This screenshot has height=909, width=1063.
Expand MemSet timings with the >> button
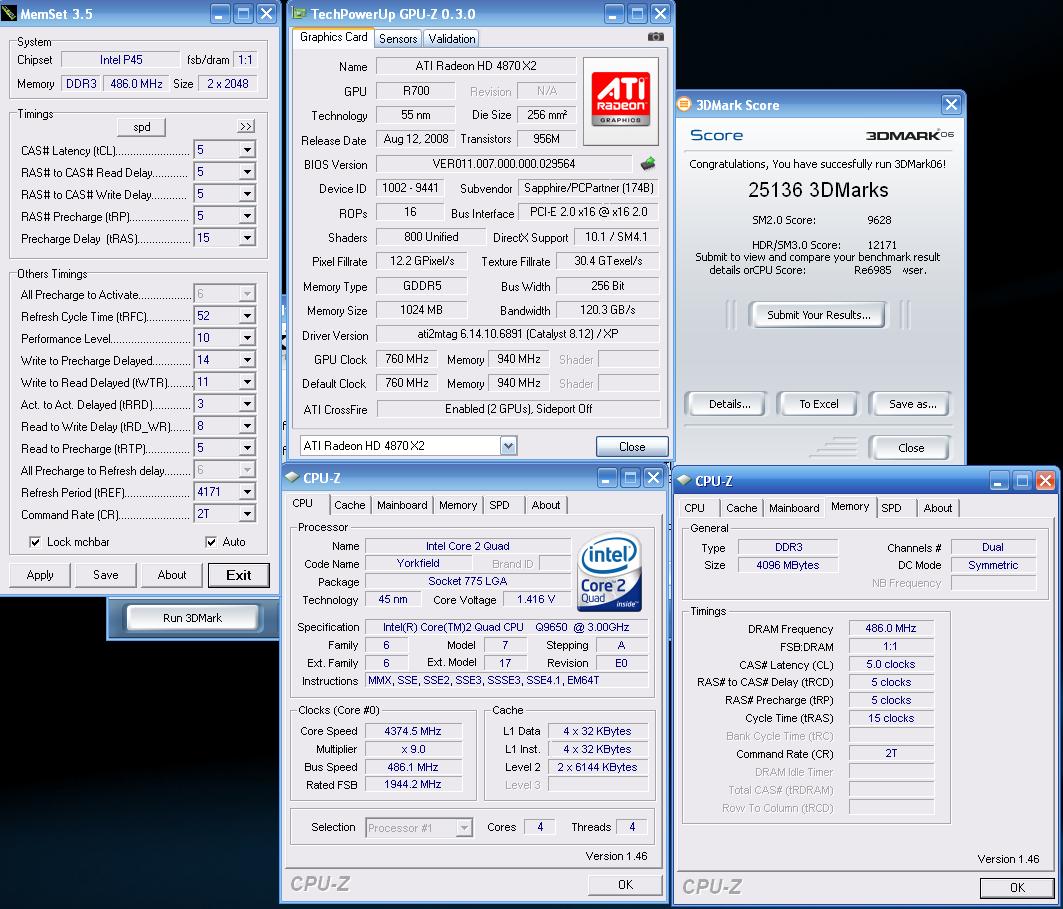click(x=246, y=127)
